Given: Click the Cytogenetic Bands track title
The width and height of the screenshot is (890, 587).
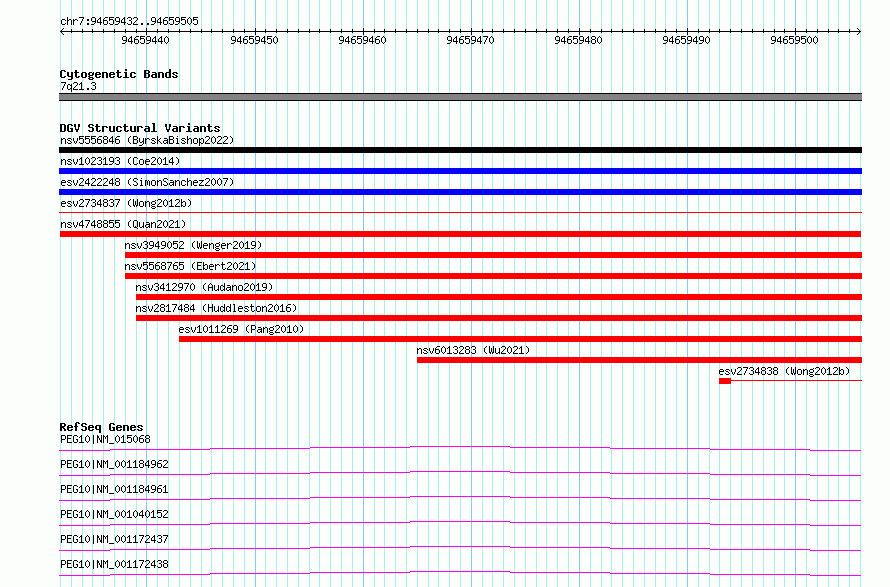Looking at the screenshot, I should [x=119, y=74].
